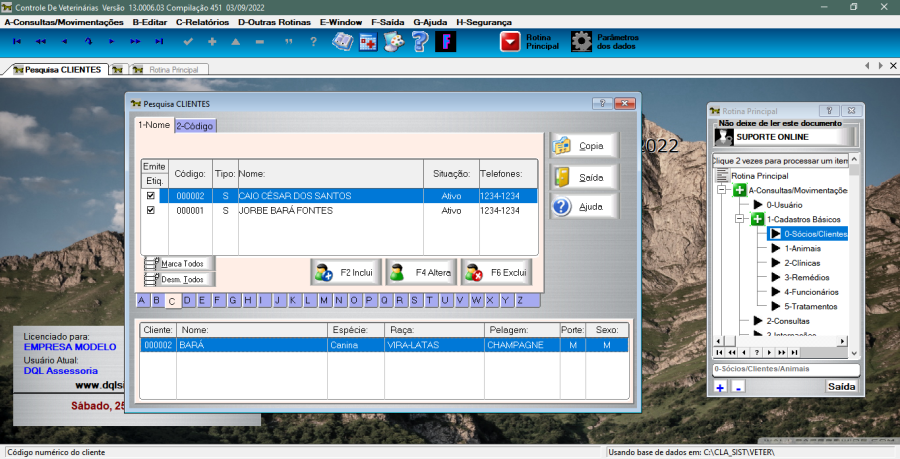The height and width of the screenshot is (459, 900).
Task: Open the C-Relatórios menu
Action: (201, 21)
